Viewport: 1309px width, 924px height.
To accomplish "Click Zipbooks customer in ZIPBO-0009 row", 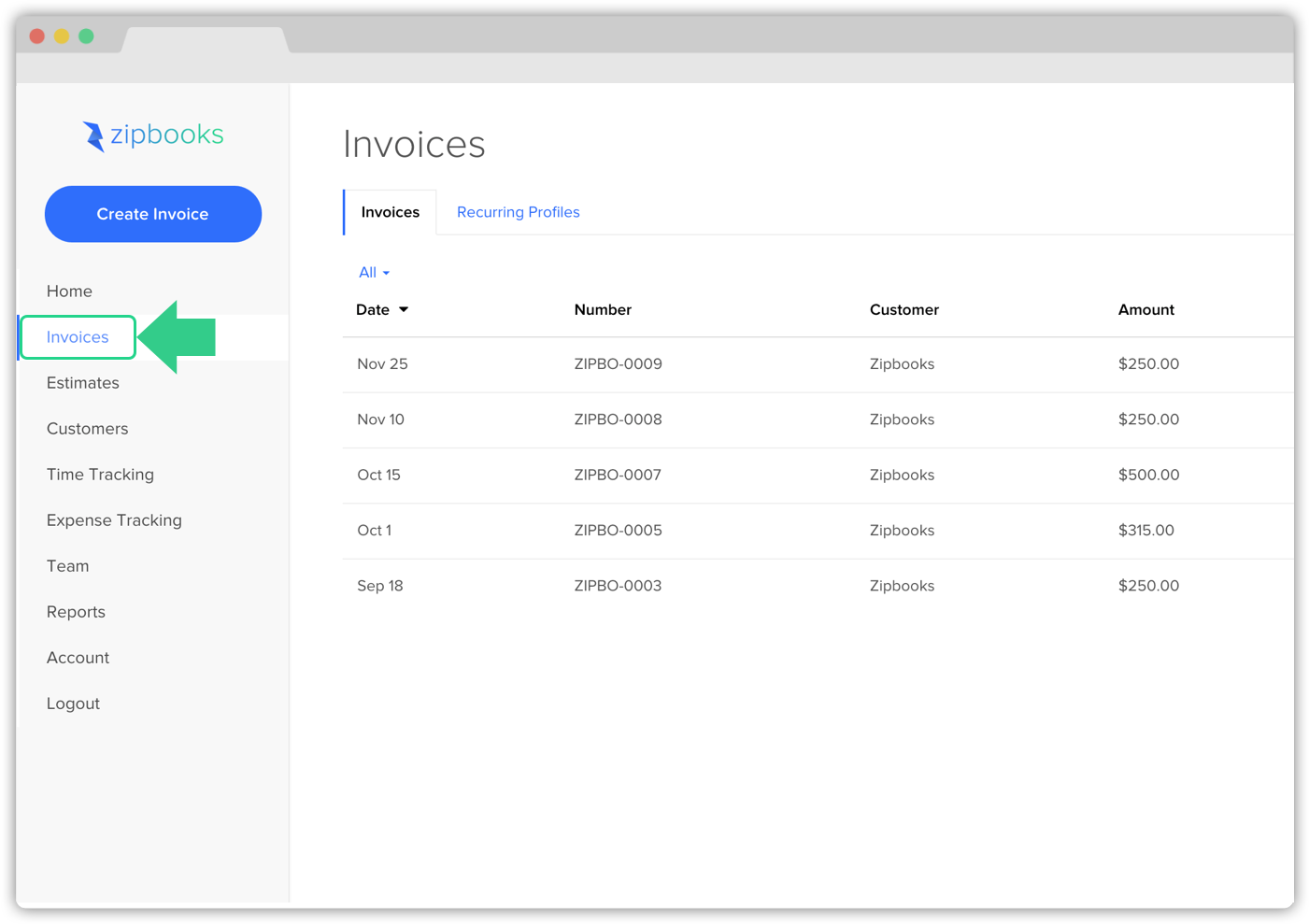I will [x=902, y=364].
